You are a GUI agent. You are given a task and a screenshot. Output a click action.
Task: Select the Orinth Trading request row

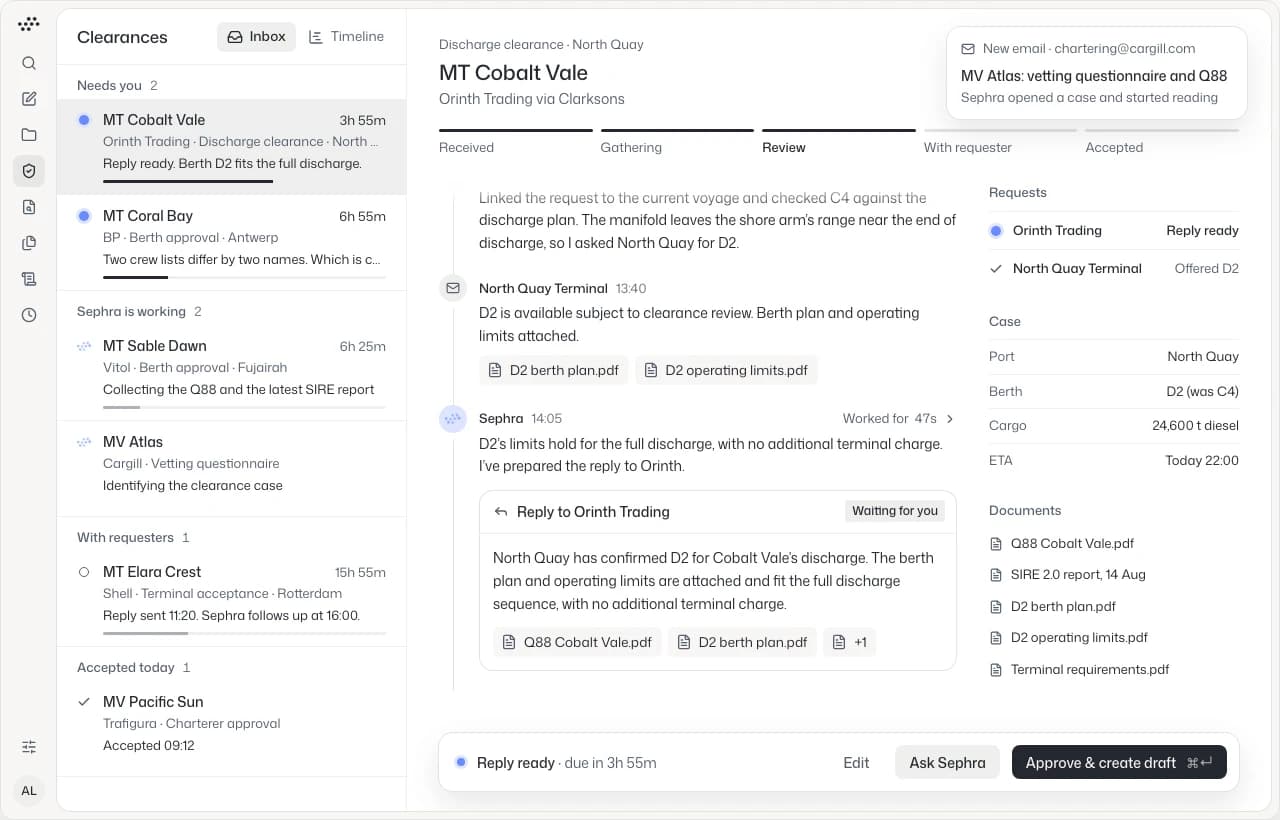(x=1114, y=231)
